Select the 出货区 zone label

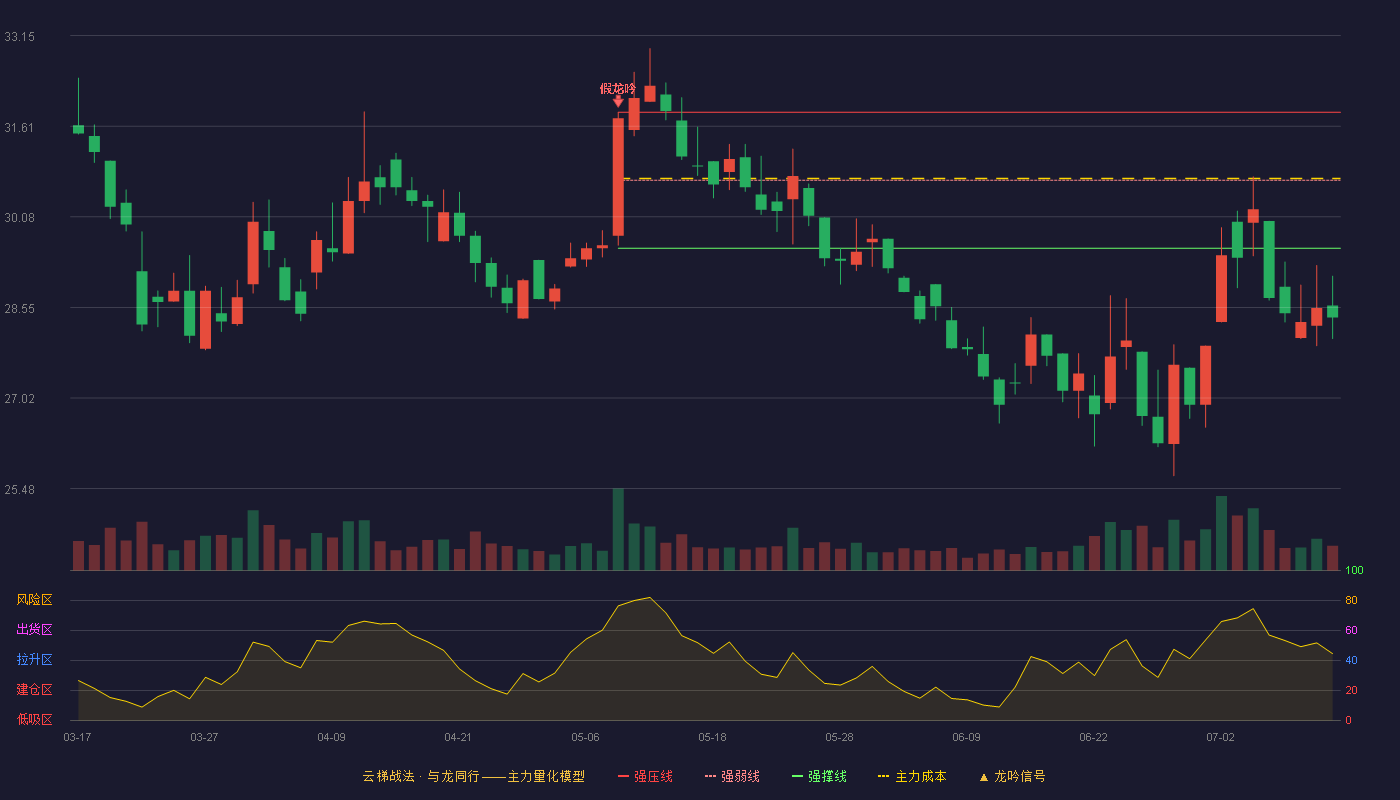tap(34, 630)
